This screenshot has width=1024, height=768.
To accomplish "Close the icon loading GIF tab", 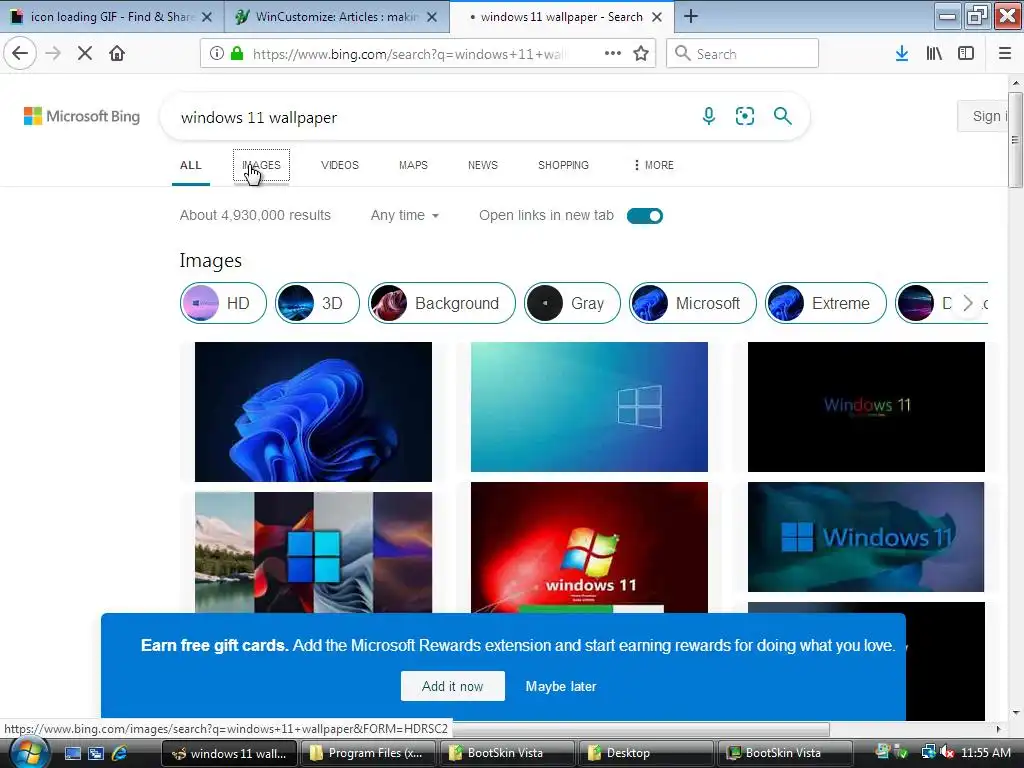I will [x=207, y=17].
